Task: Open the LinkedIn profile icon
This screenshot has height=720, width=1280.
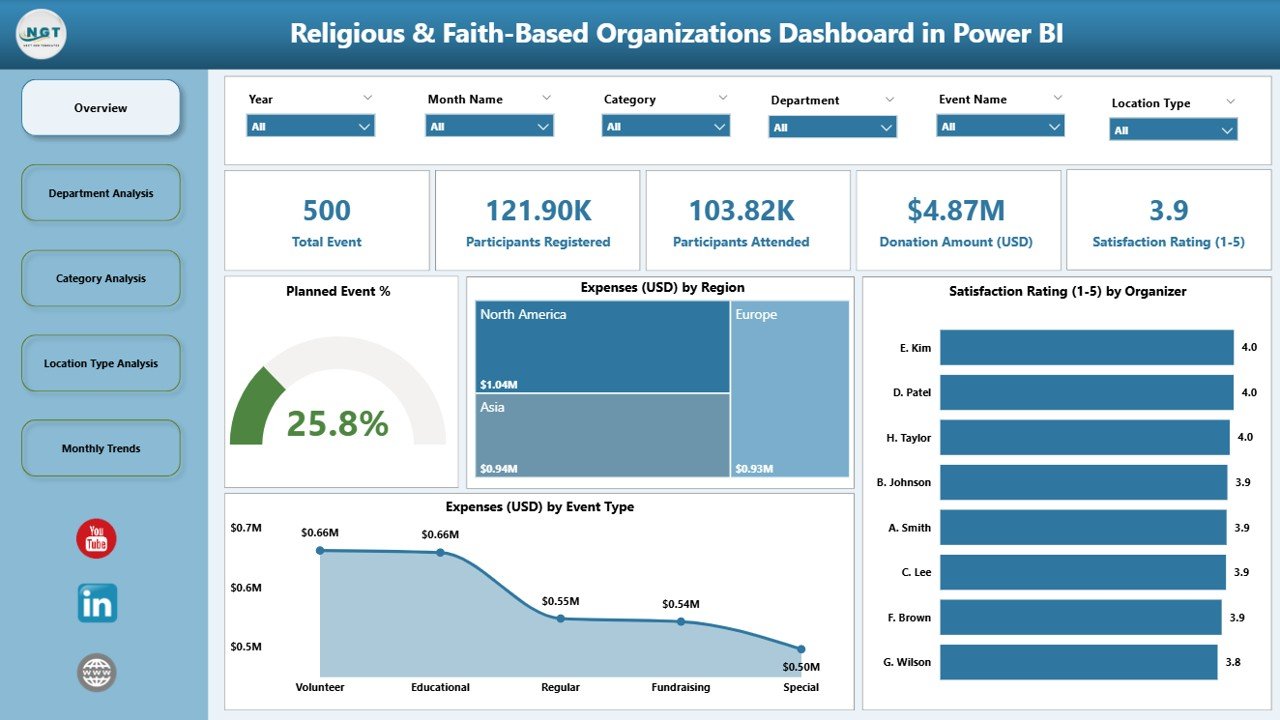Action: [x=96, y=603]
